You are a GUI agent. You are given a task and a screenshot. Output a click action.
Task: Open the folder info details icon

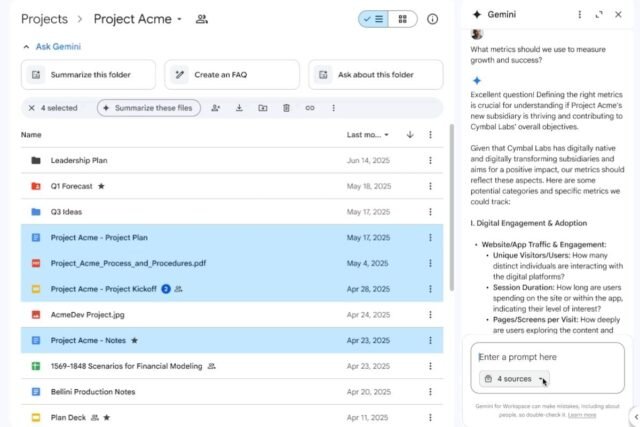coord(432,19)
